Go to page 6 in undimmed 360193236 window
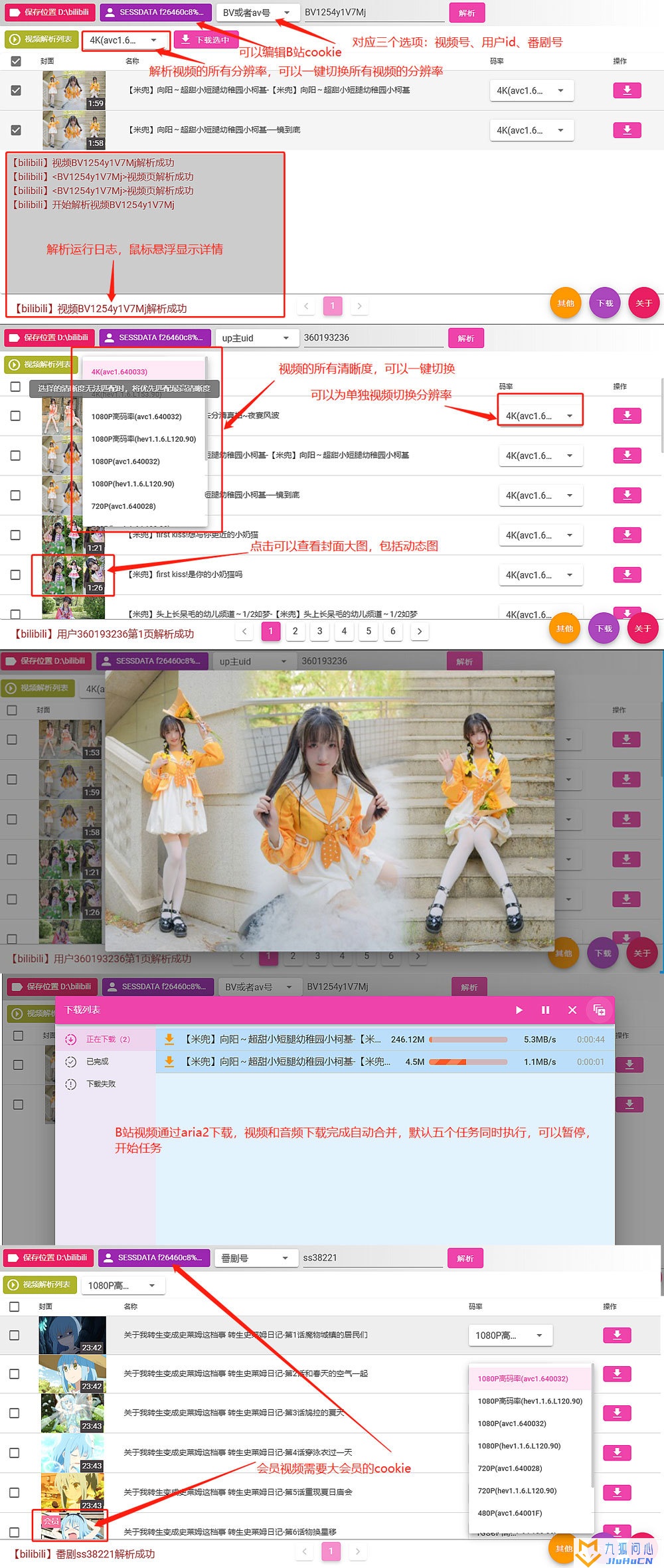The height and width of the screenshot is (1568, 664). click(392, 632)
